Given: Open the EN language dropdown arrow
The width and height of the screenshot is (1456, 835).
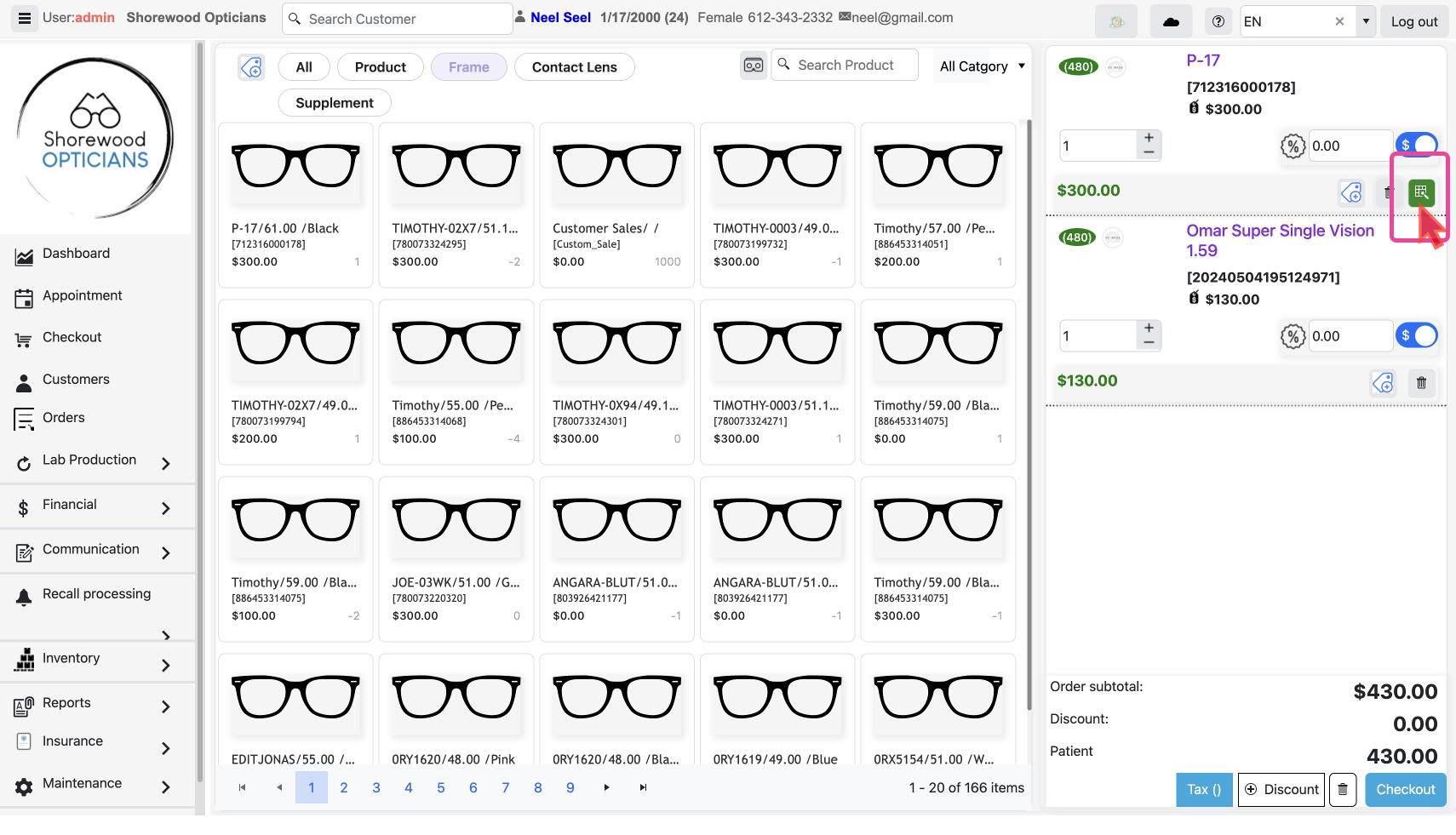Looking at the screenshot, I should (1366, 21).
